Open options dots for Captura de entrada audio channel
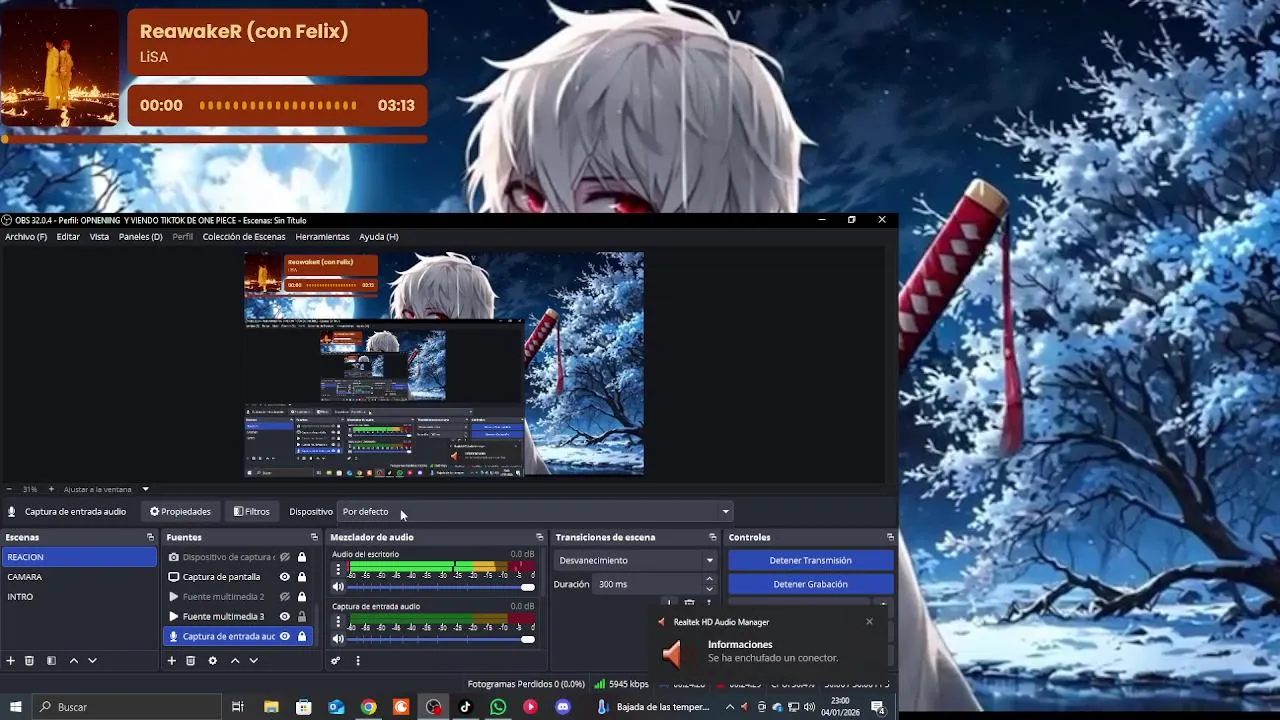 (338, 621)
